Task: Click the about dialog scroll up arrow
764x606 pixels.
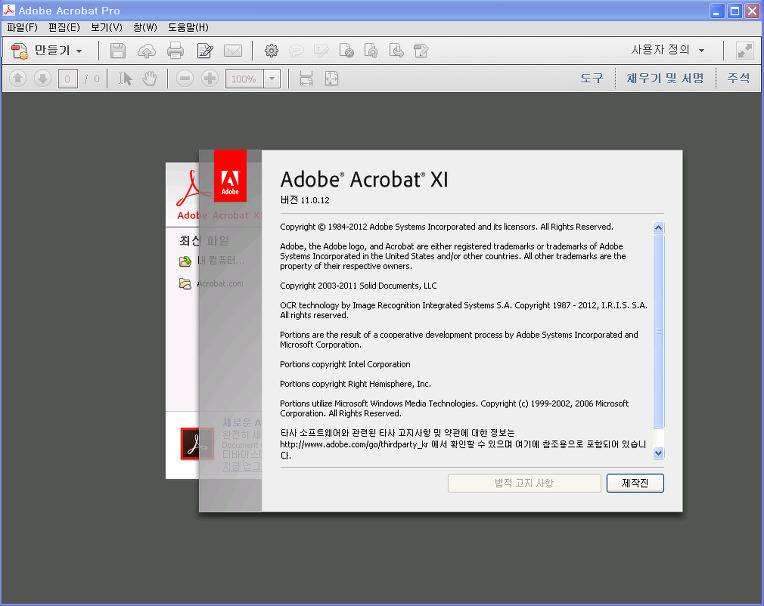Action: pyautogui.click(x=658, y=227)
